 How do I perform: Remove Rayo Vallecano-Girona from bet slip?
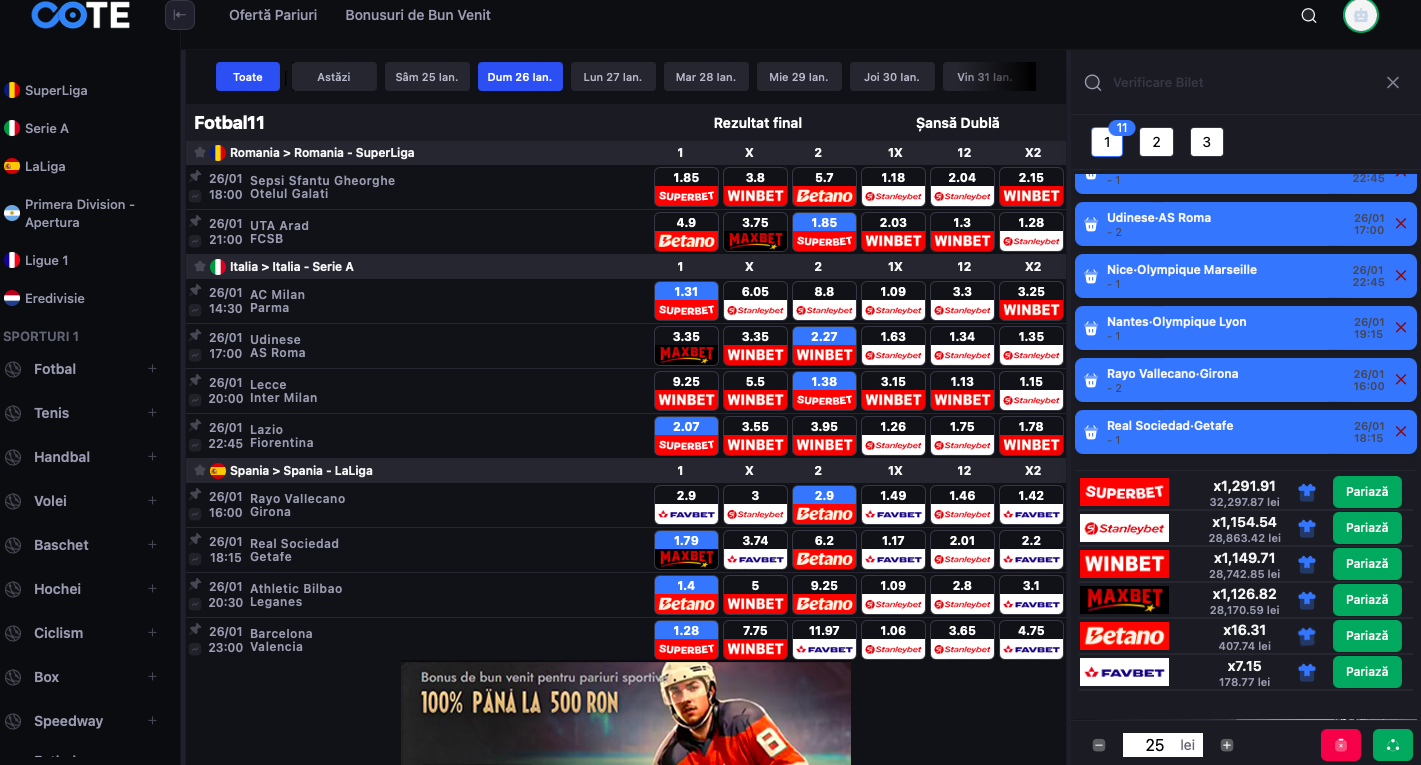click(x=1400, y=379)
